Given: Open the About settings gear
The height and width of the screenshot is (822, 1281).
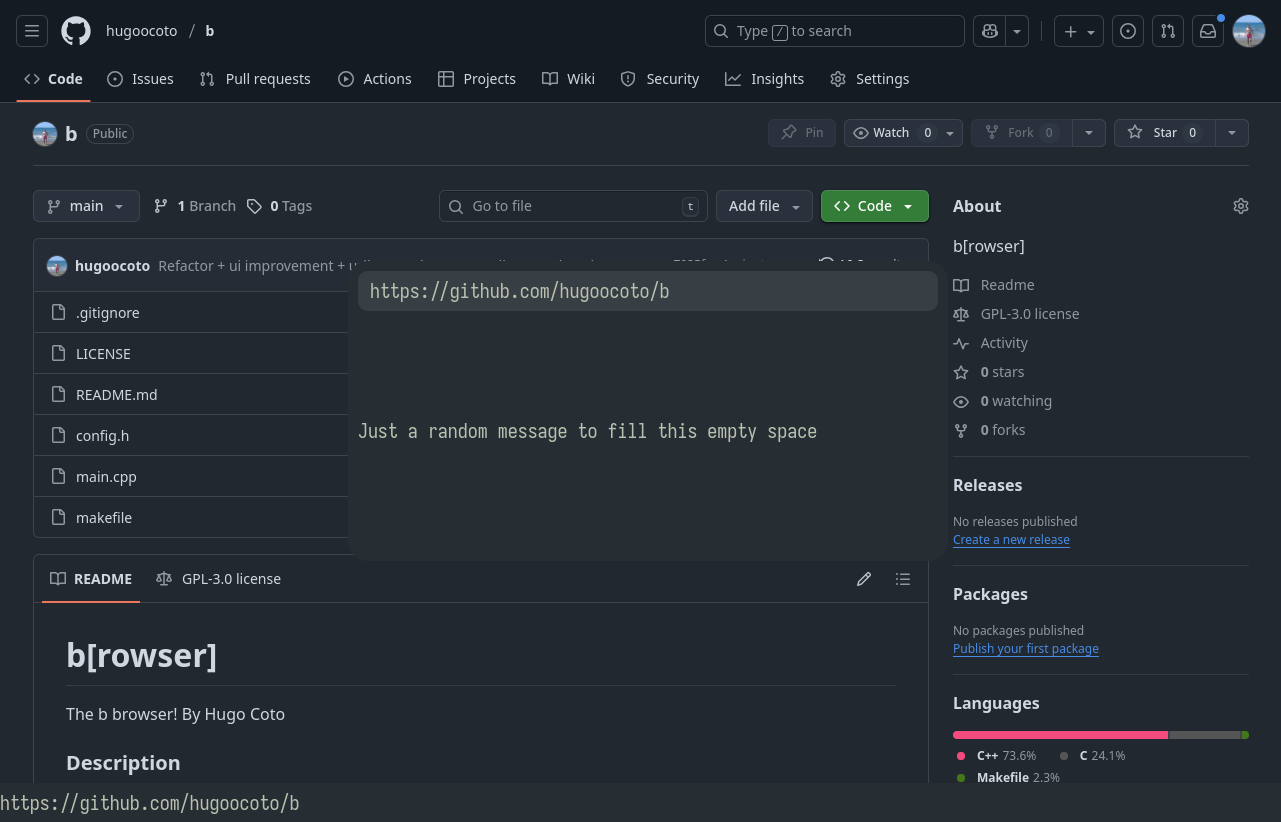Looking at the screenshot, I should [x=1241, y=206].
